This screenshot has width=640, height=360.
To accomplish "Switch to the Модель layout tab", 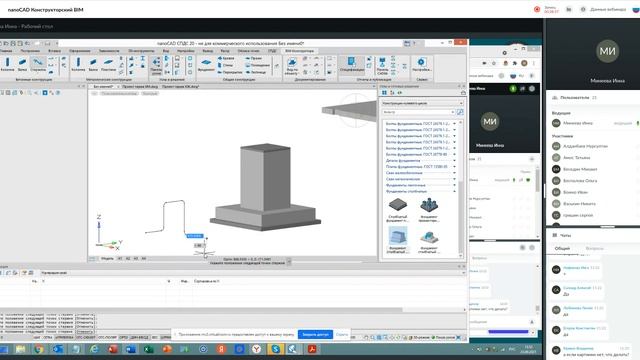I will [107, 259].
